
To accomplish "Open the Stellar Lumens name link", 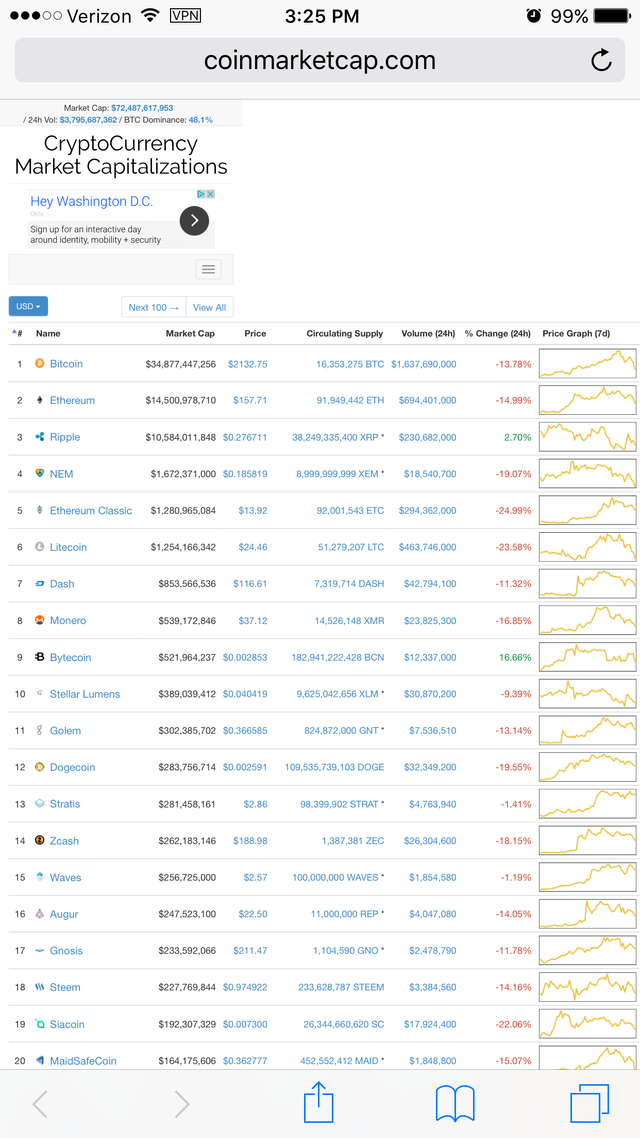I will click(x=85, y=694).
